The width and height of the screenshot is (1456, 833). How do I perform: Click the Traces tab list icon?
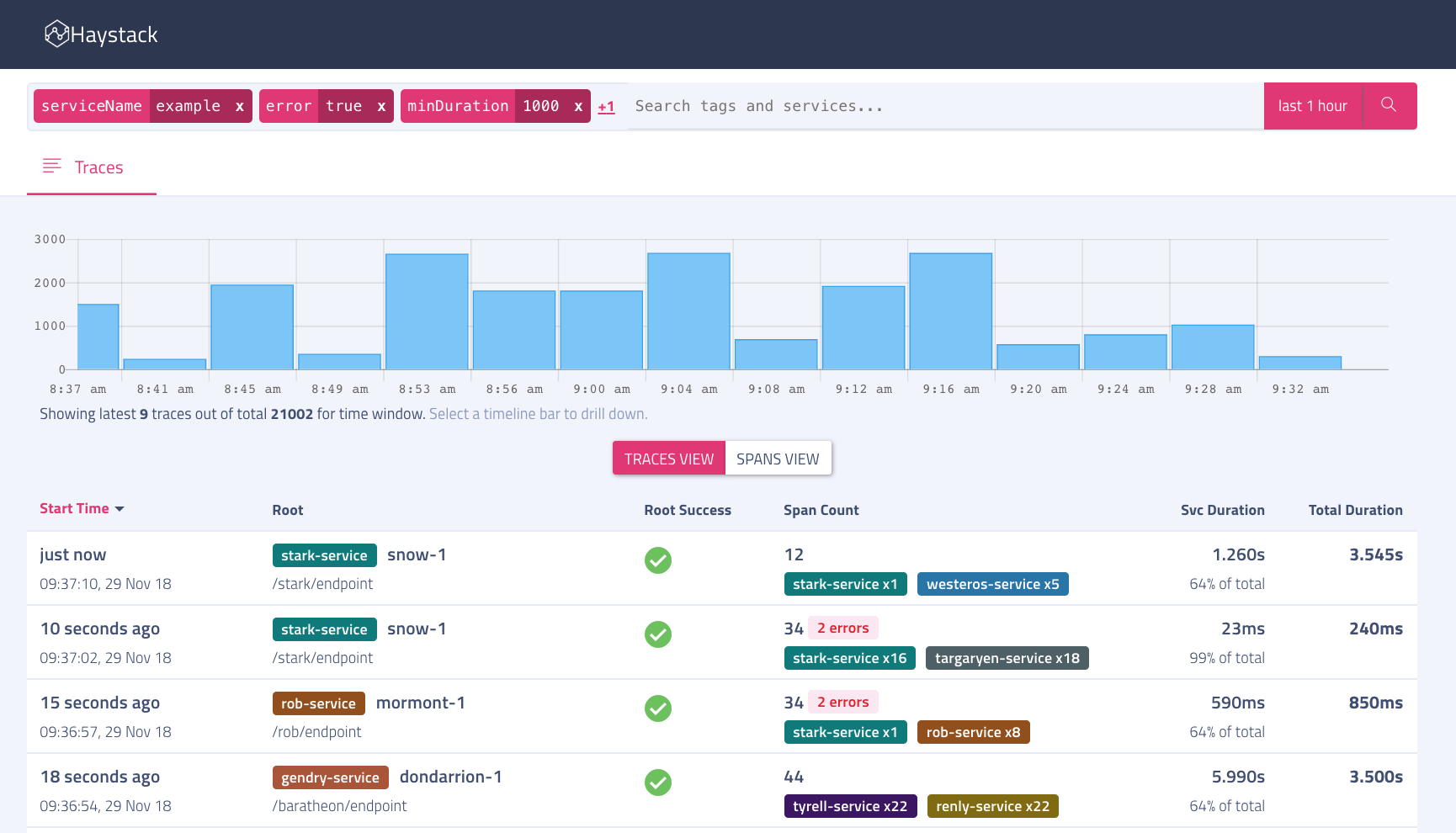[x=52, y=166]
